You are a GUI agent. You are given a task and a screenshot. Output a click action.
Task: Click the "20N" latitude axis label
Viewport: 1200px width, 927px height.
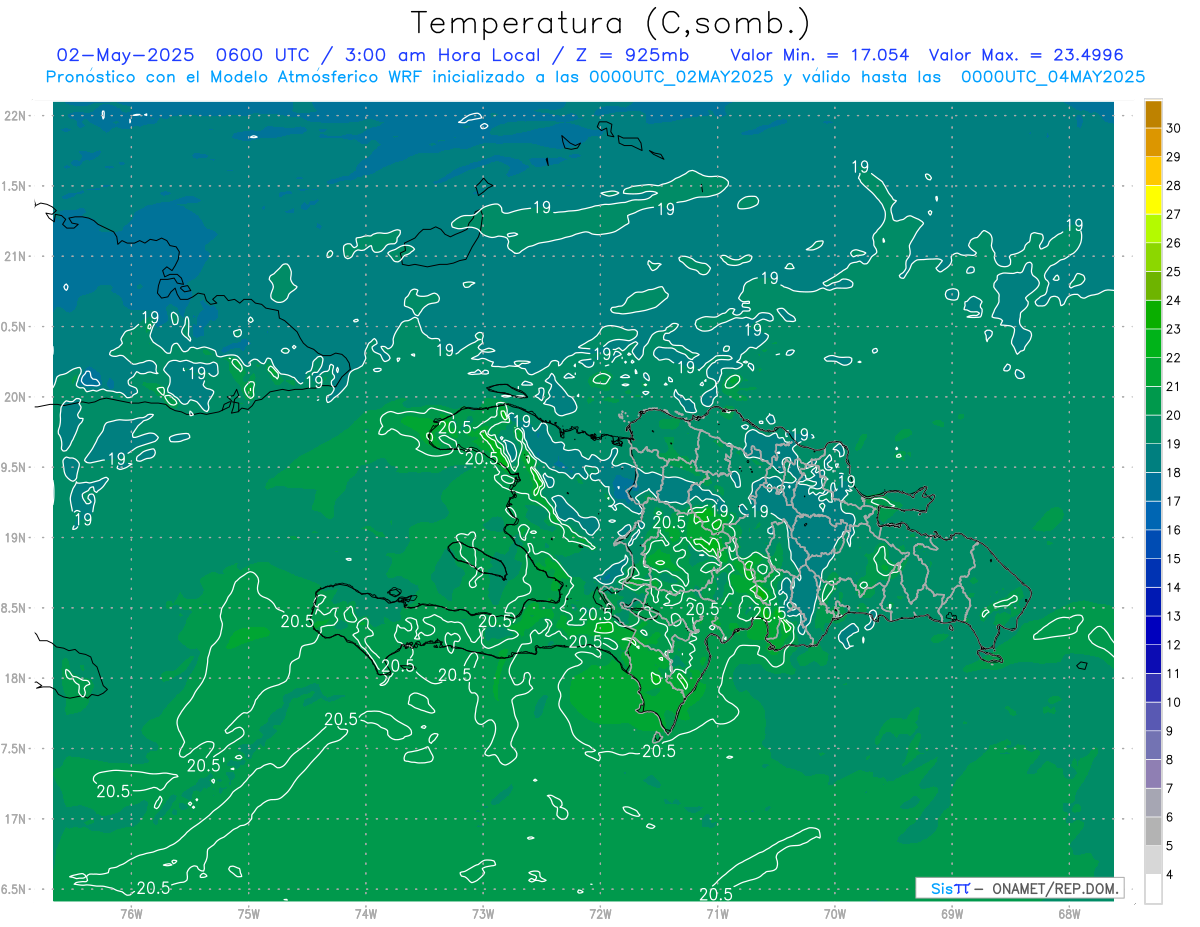tap(17, 397)
